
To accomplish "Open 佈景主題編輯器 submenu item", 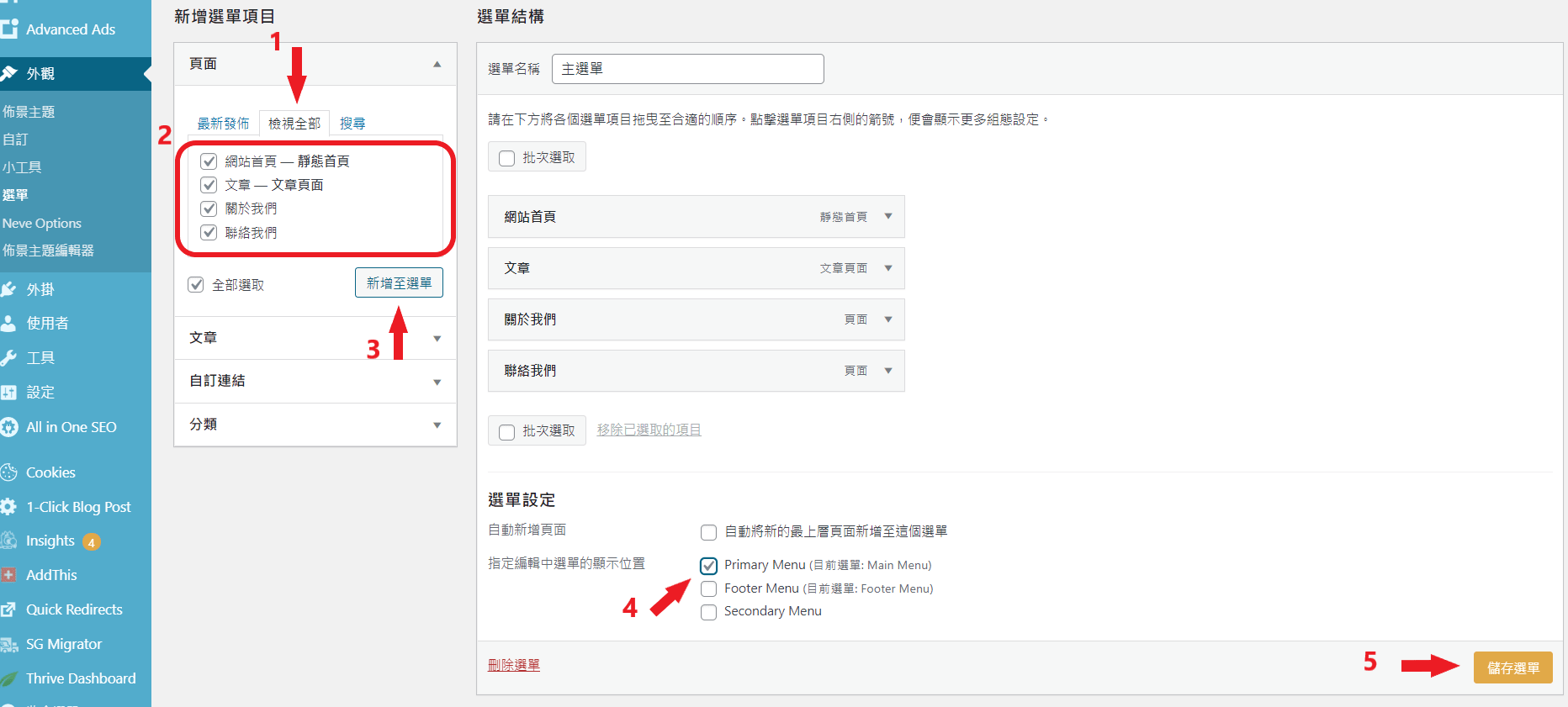I will (48, 251).
